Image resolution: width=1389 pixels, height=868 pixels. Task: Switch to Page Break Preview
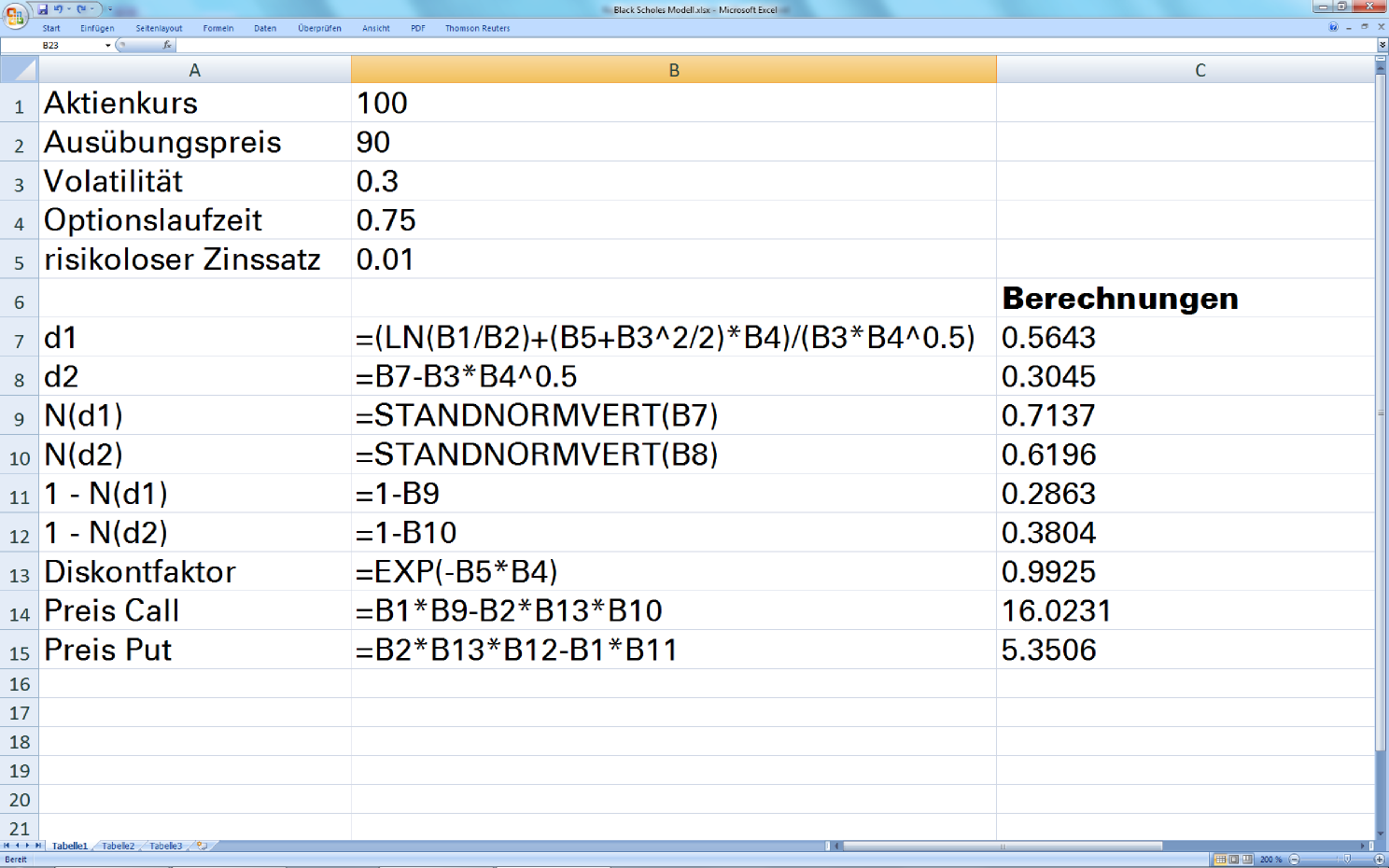(1247, 859)
